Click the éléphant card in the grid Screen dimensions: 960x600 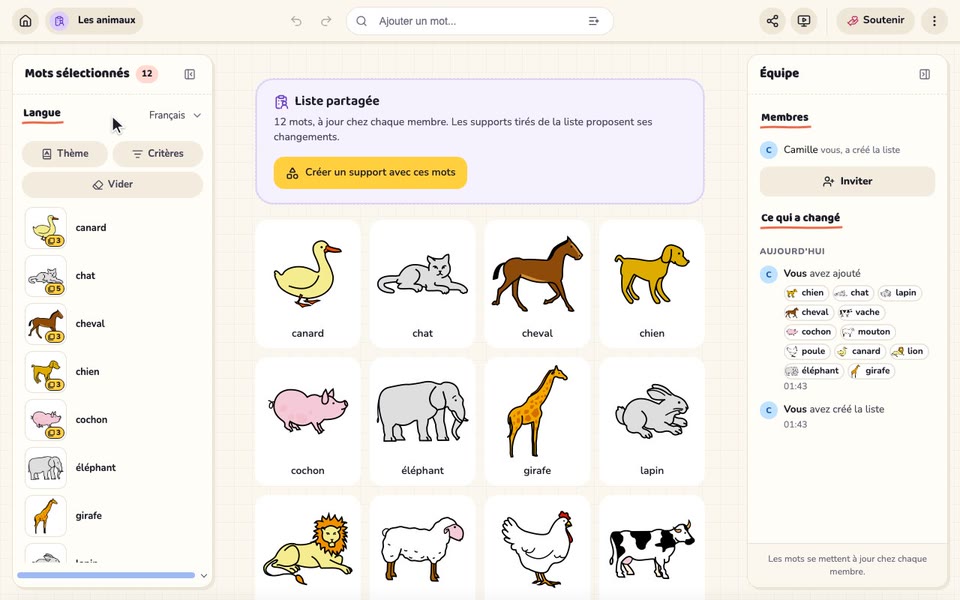[x=422, y=421]
